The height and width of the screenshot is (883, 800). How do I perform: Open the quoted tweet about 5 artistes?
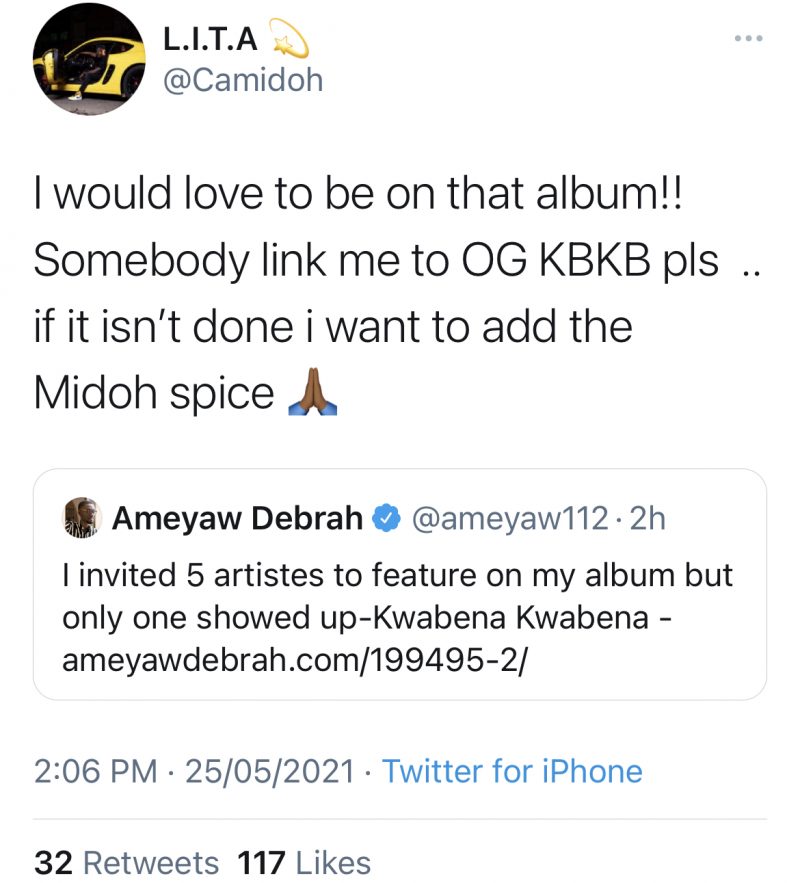point(400,584)
